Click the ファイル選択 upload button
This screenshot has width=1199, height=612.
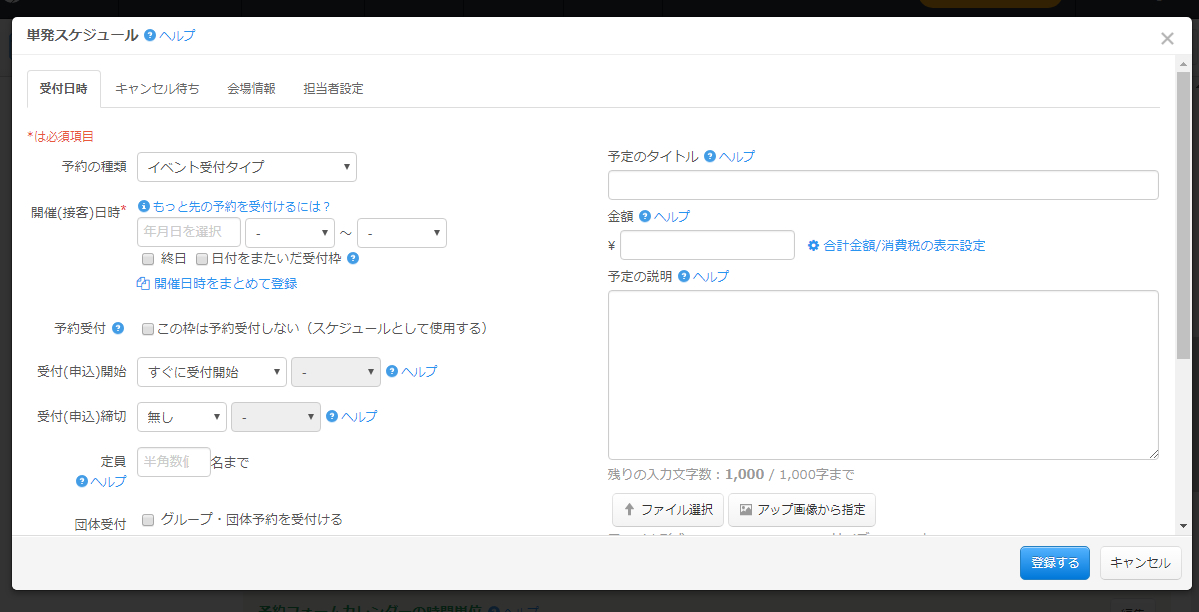coord(668,509)
